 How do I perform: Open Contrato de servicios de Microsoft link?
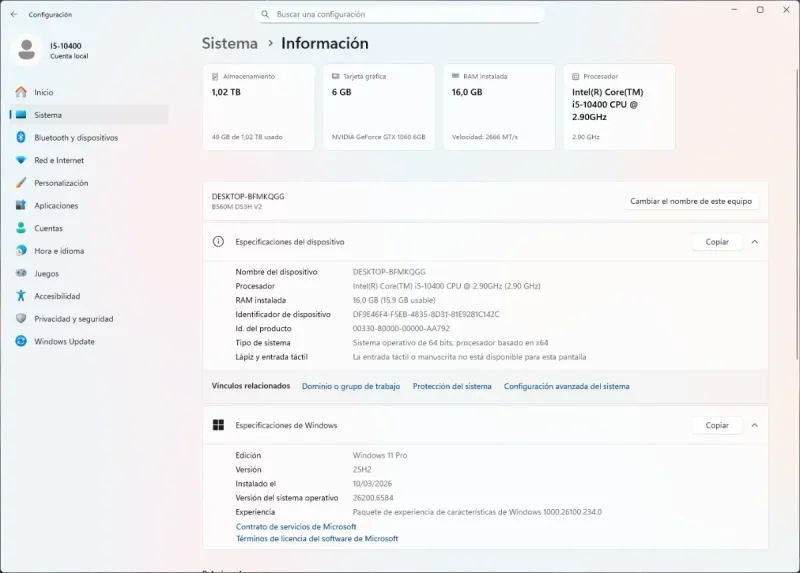296,527
